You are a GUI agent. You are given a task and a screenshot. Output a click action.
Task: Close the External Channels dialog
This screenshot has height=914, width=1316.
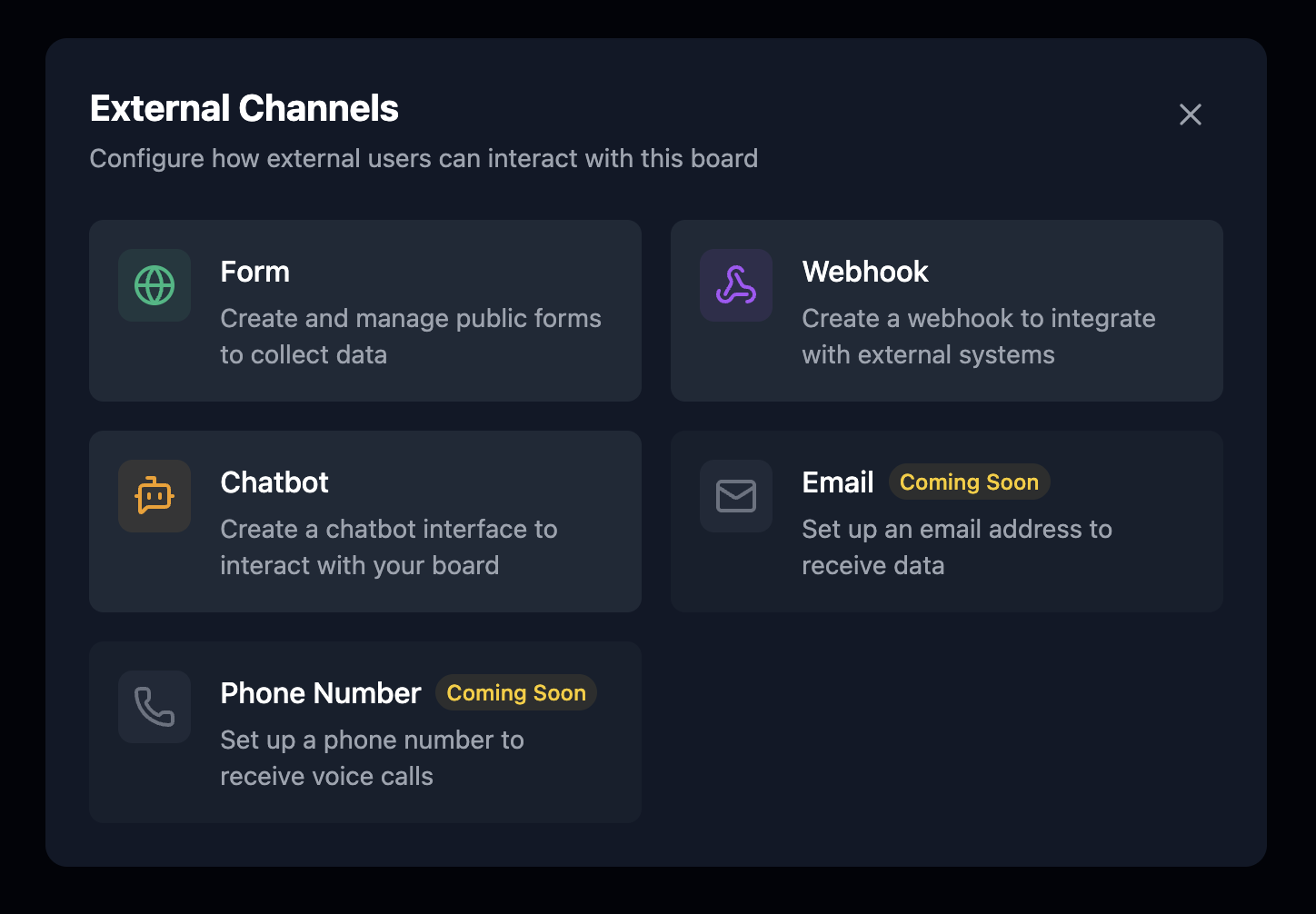pos(1191,114)
